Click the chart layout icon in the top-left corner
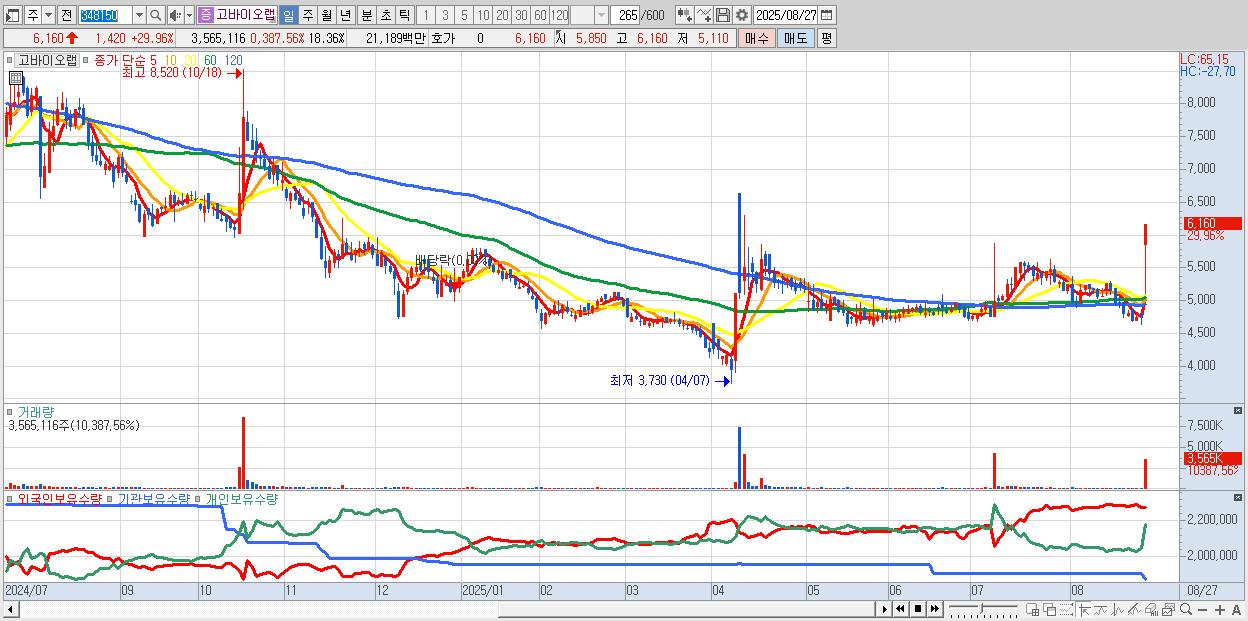The height and width of the screenshot is (621, 1248). 11,15
